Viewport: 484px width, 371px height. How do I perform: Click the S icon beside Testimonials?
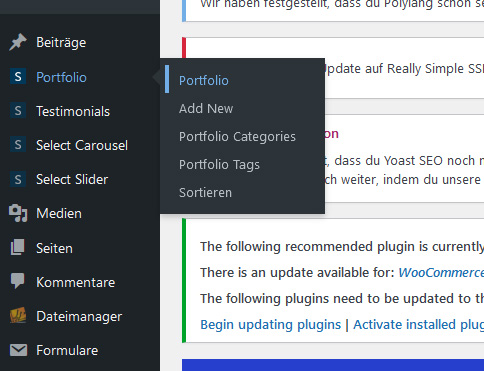point(18,111)
